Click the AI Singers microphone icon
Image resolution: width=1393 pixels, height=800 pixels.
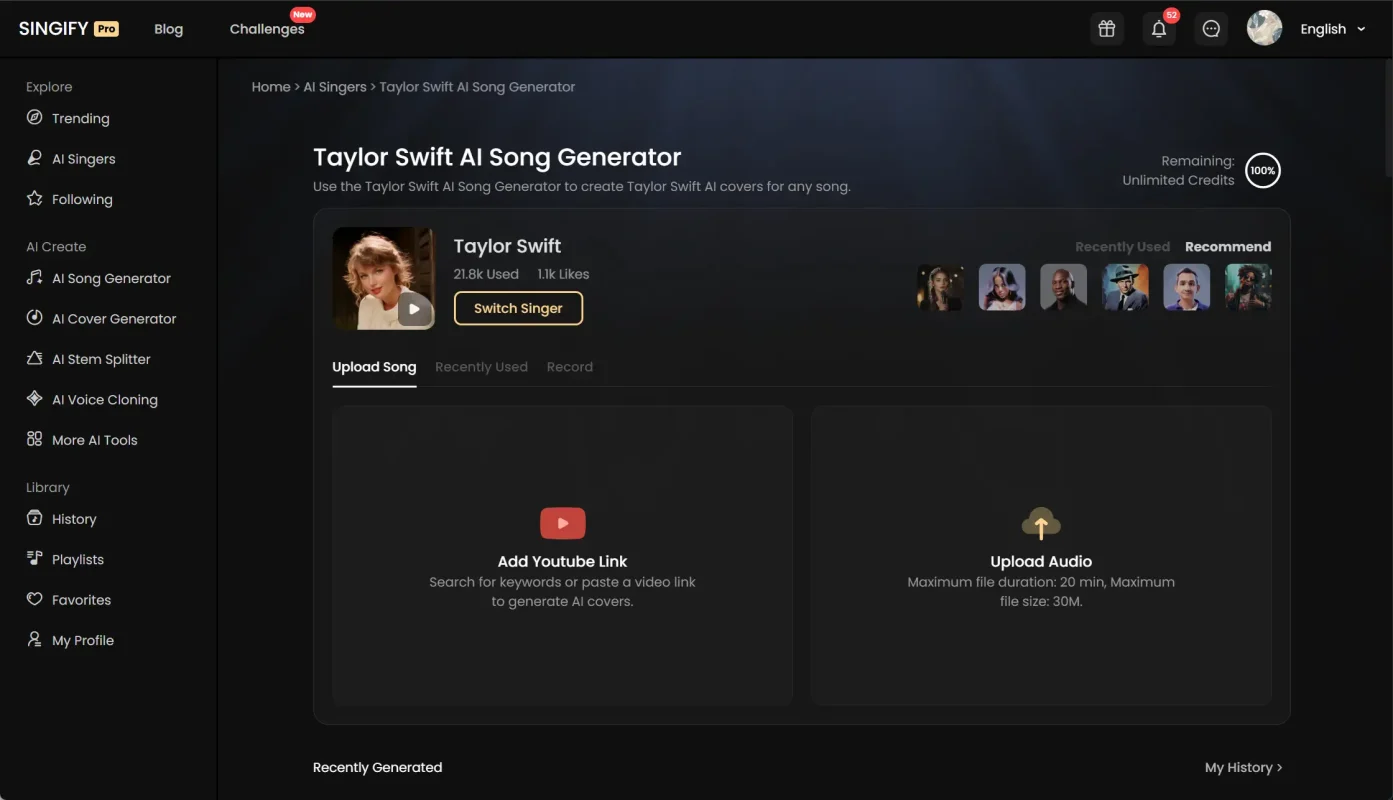[x=34, y=158]
